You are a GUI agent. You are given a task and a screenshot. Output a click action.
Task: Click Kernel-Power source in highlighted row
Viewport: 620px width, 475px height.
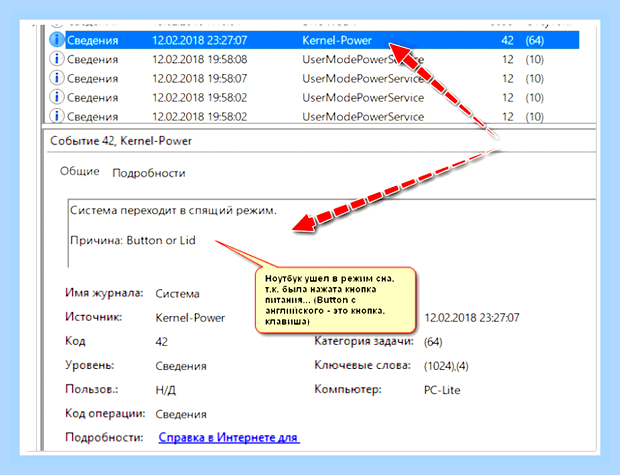coord(337,40)
